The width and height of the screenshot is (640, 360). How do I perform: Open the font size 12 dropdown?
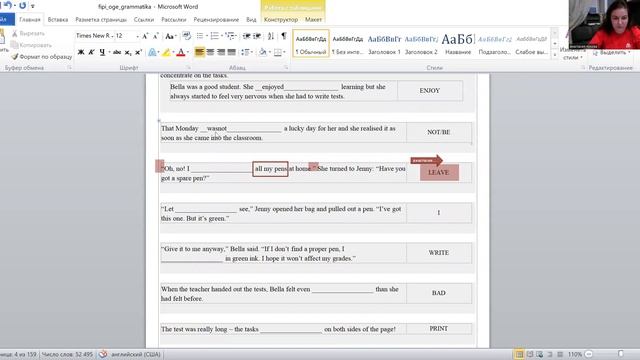pyautogui.click(x=137, y=36)
